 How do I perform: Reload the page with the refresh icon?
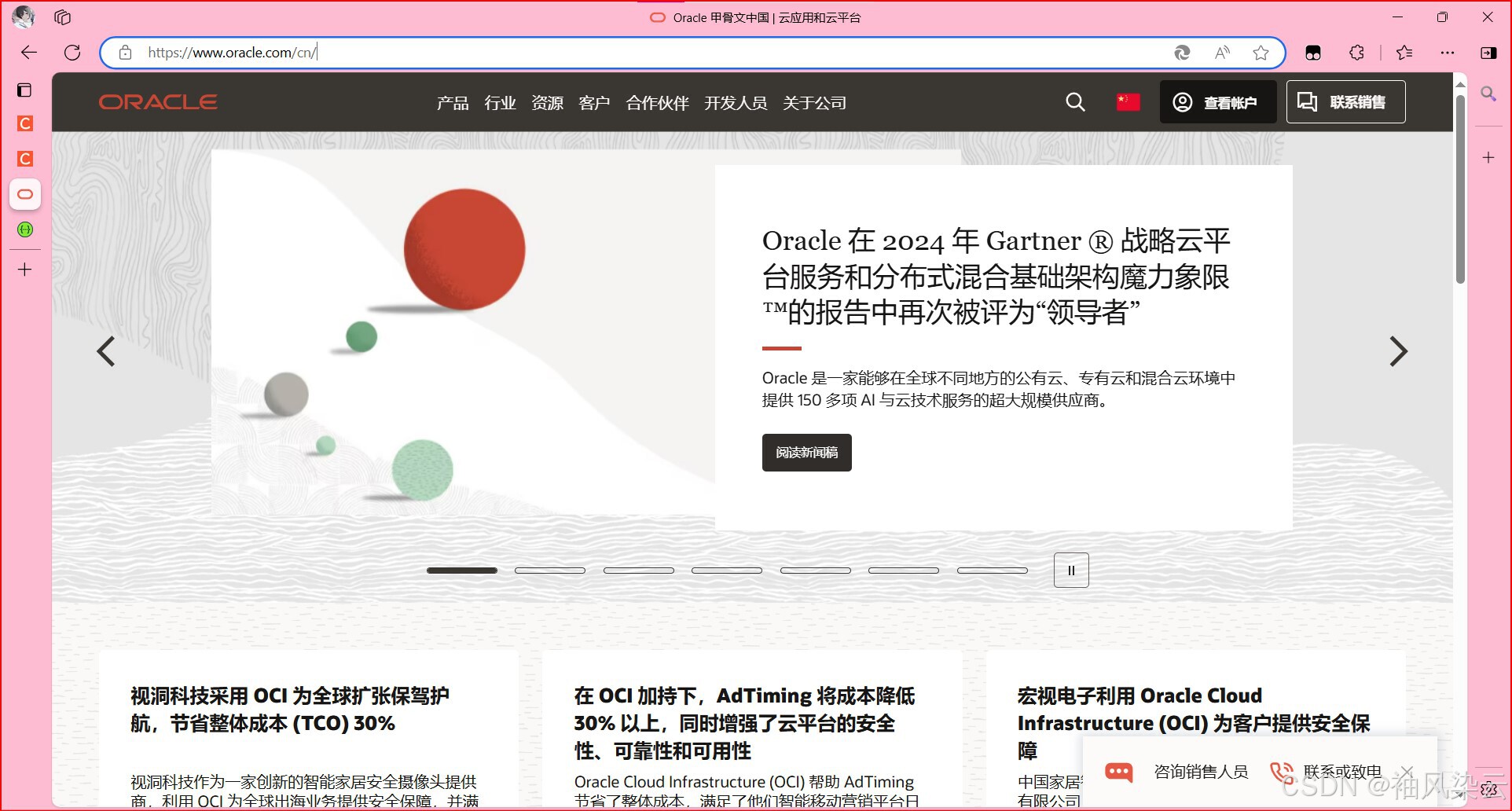point(72,53)
